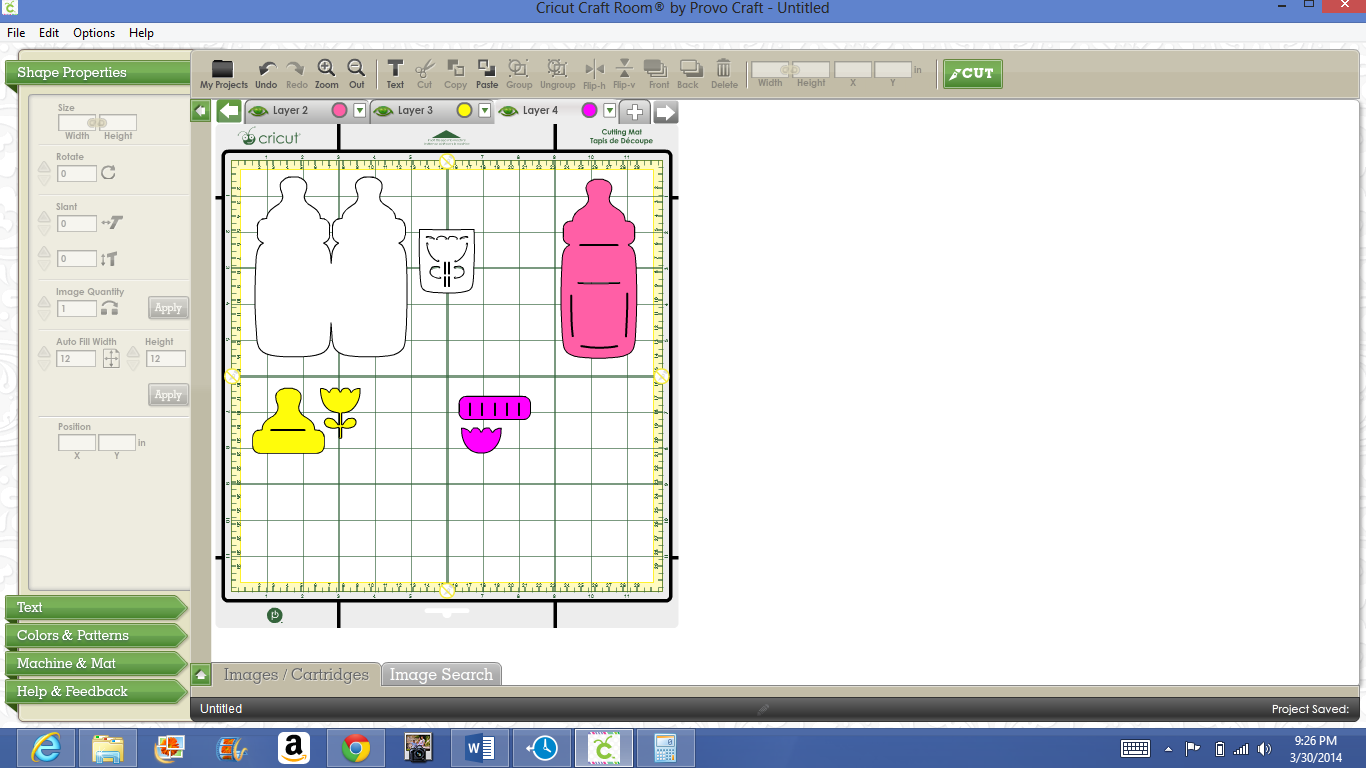Expand the Text panel
This screenshot has height=768, width=1366.
(x=97, y=607)
